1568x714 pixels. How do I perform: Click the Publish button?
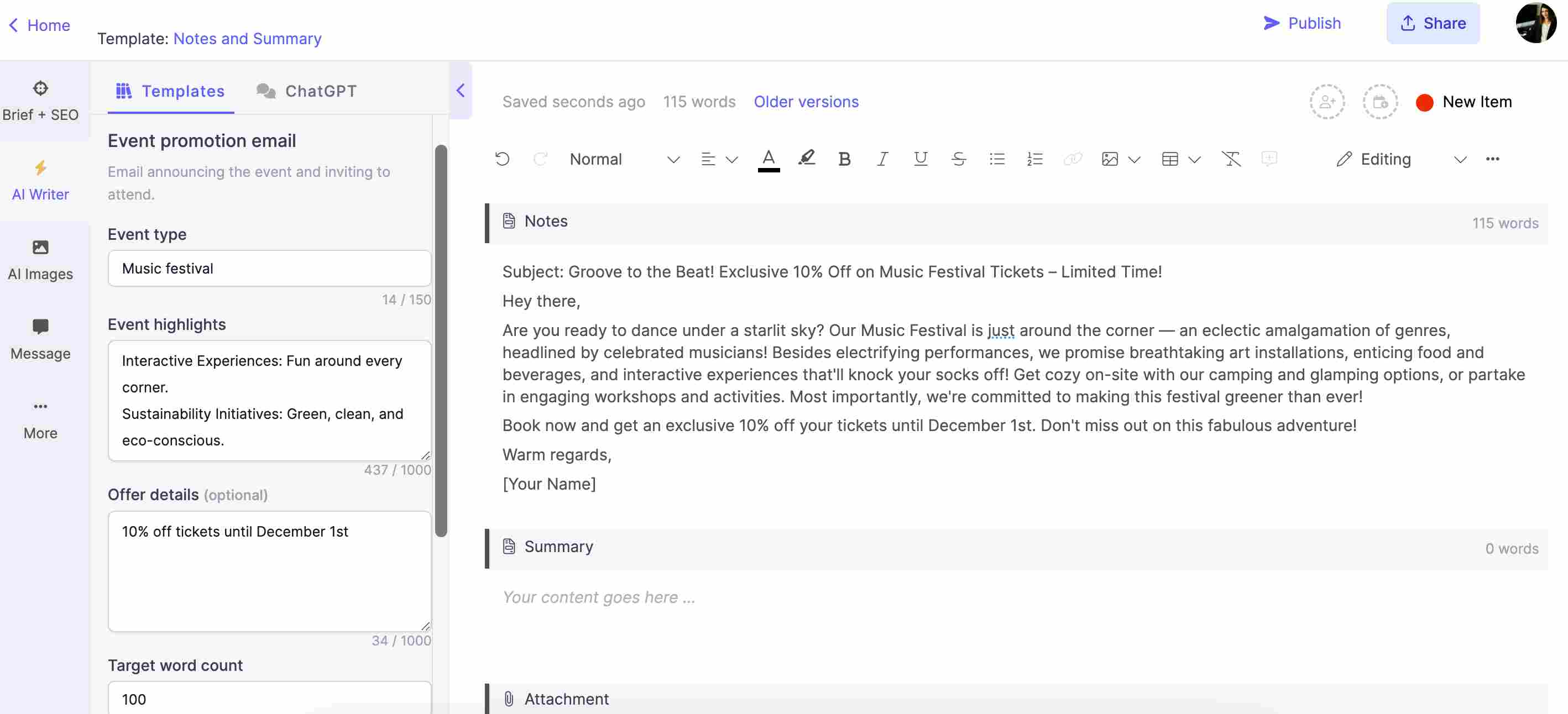(1302, 23)
